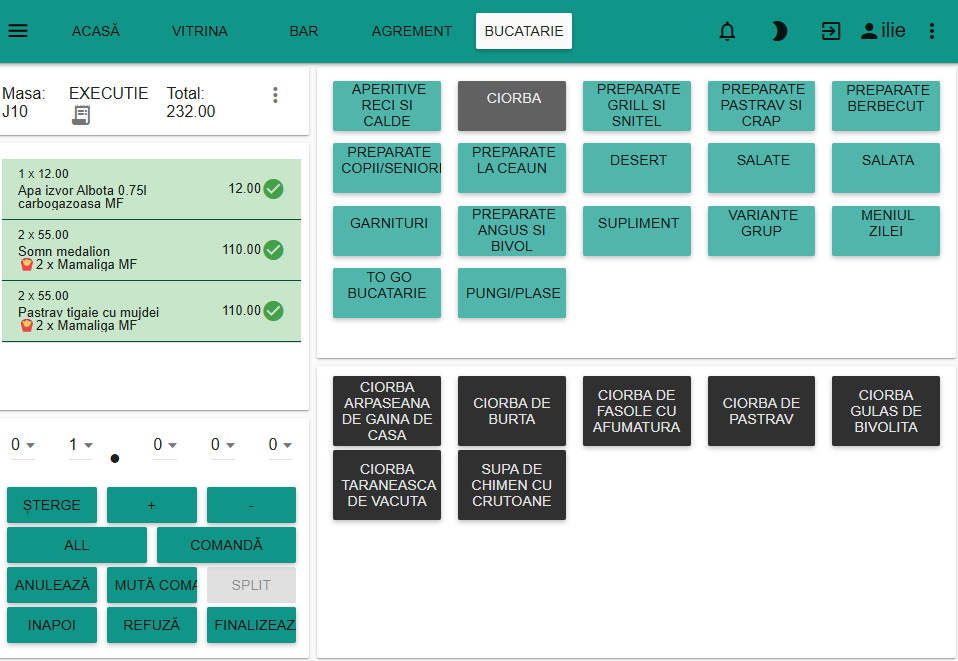Open APERITIVE RECI SI CALDE category
The width and height of the screenshot is (958, 661).
(x=387, y=106)
